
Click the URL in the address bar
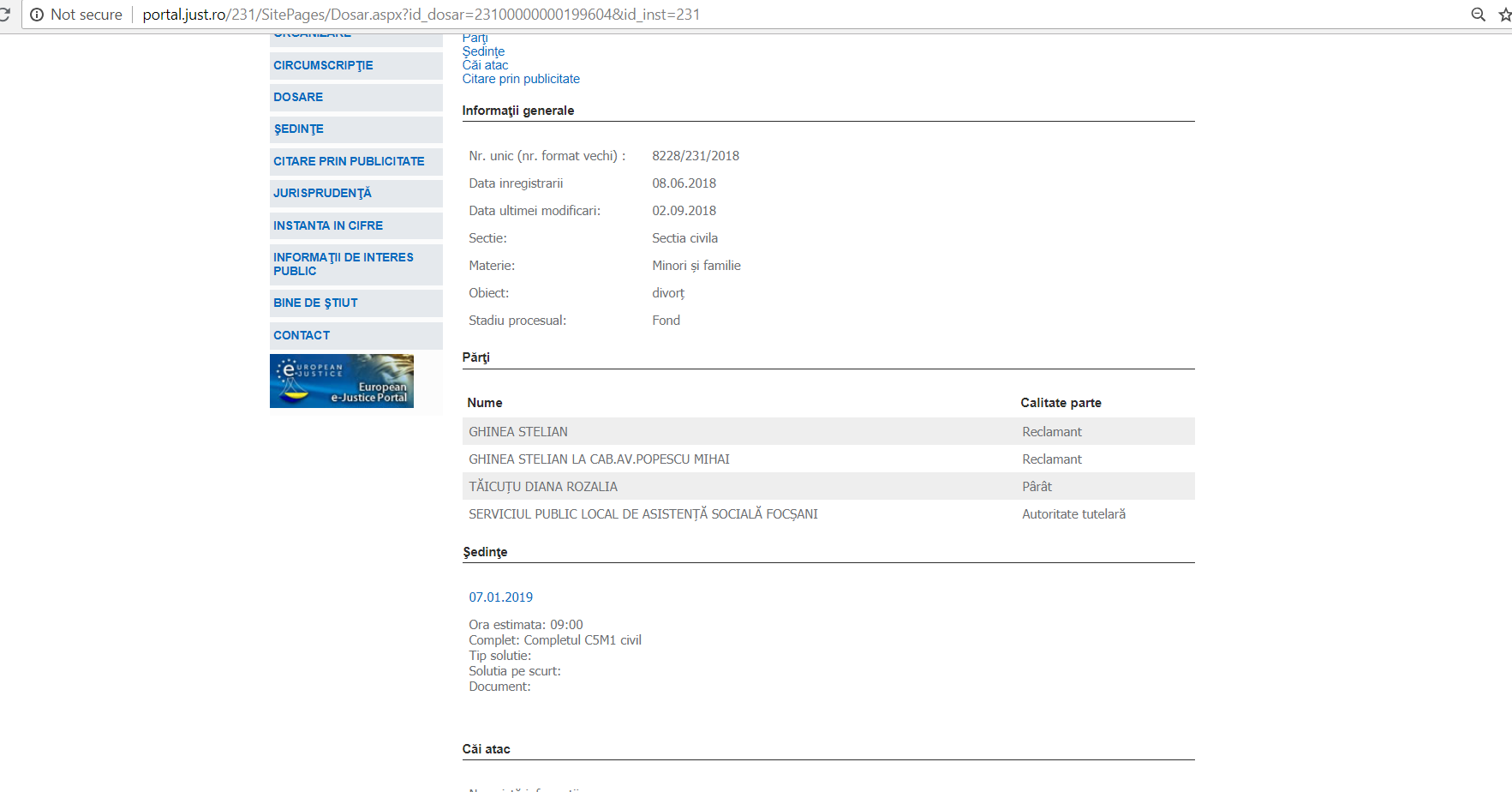[421, 15]
